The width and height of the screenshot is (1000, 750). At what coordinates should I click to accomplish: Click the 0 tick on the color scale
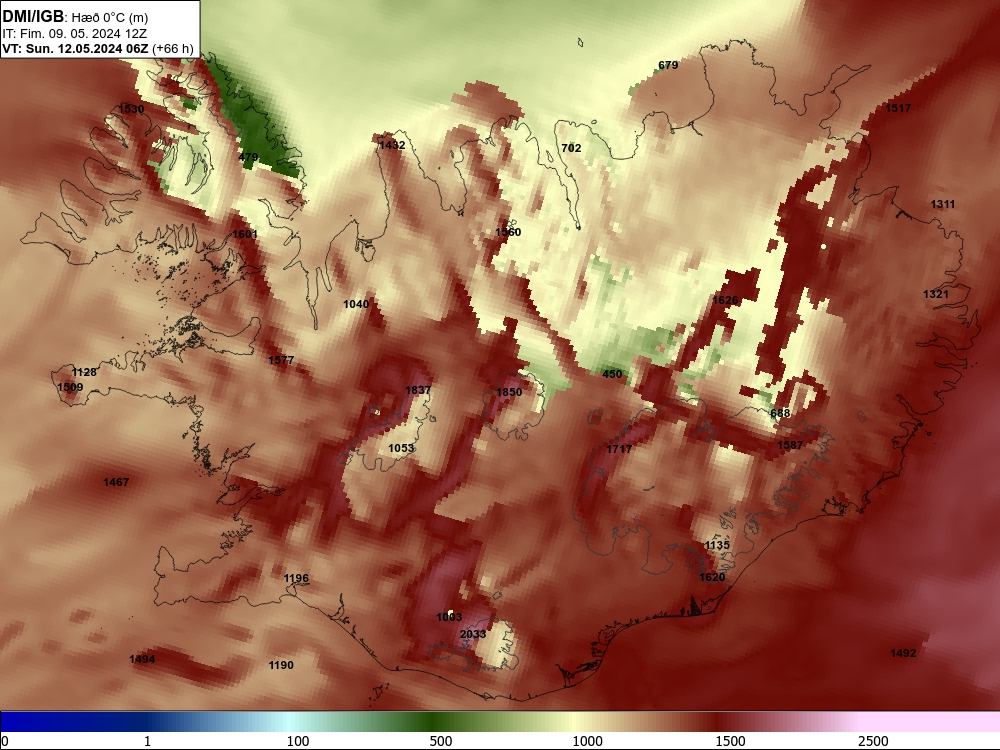coord(5,741)
